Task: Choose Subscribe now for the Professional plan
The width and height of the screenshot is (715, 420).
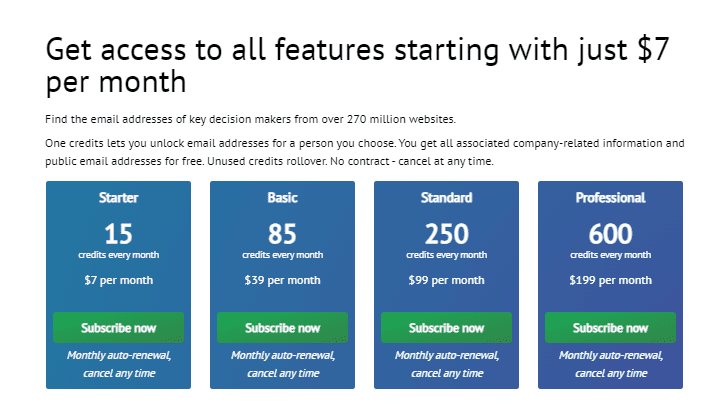Action: 610,328
